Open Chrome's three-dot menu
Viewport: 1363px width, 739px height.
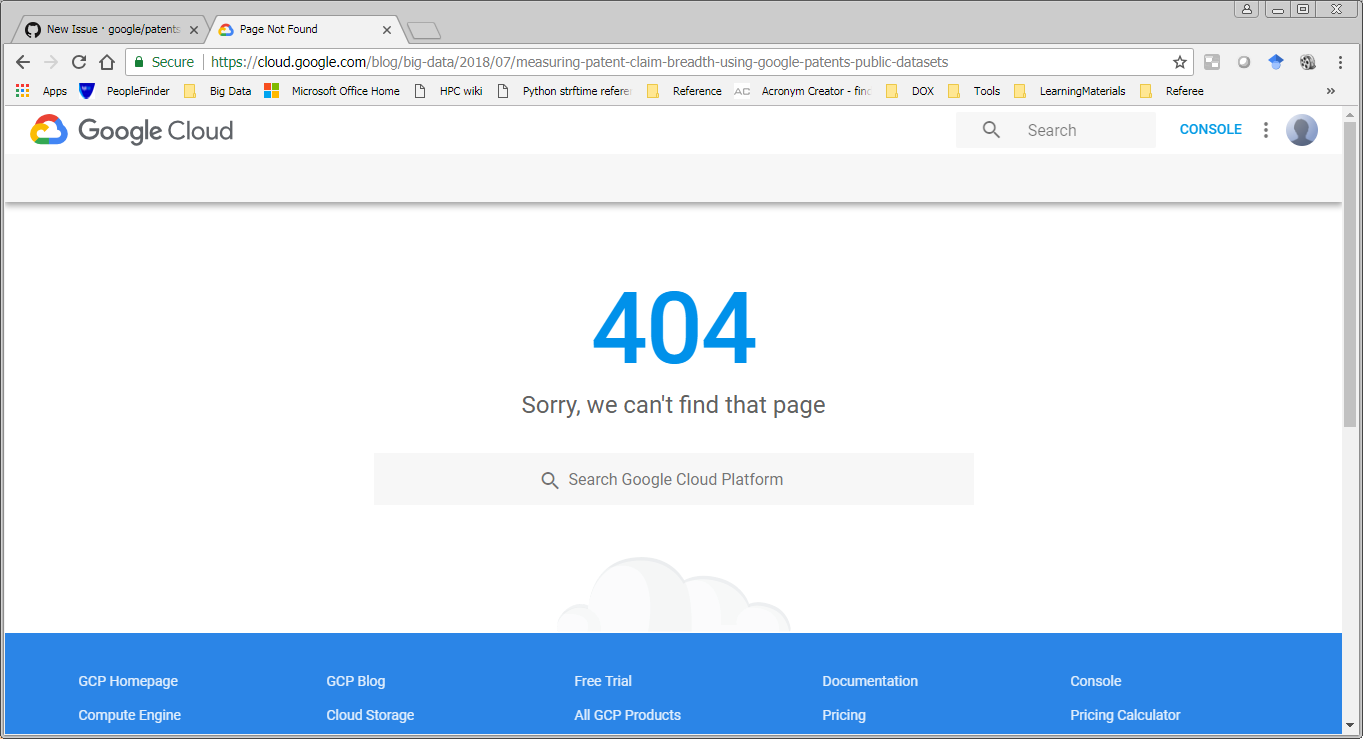(1340, 62)
